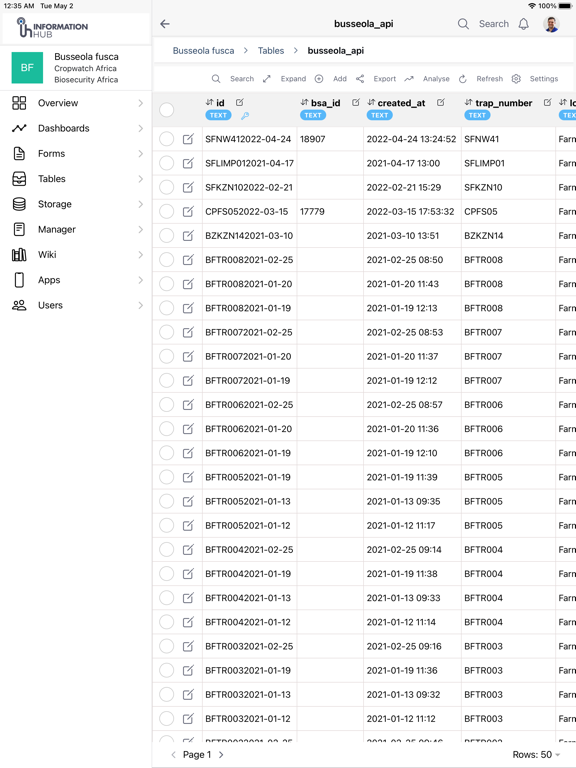Click the table Search toolbar icon
576x768 pixels.
click(216, 79)
